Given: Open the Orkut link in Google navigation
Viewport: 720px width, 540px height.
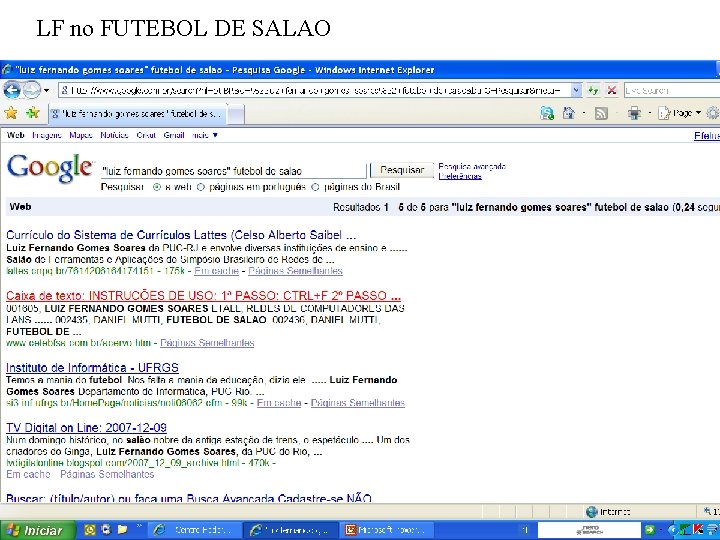Looking at the screenshot, I should [x=146, y=135].
